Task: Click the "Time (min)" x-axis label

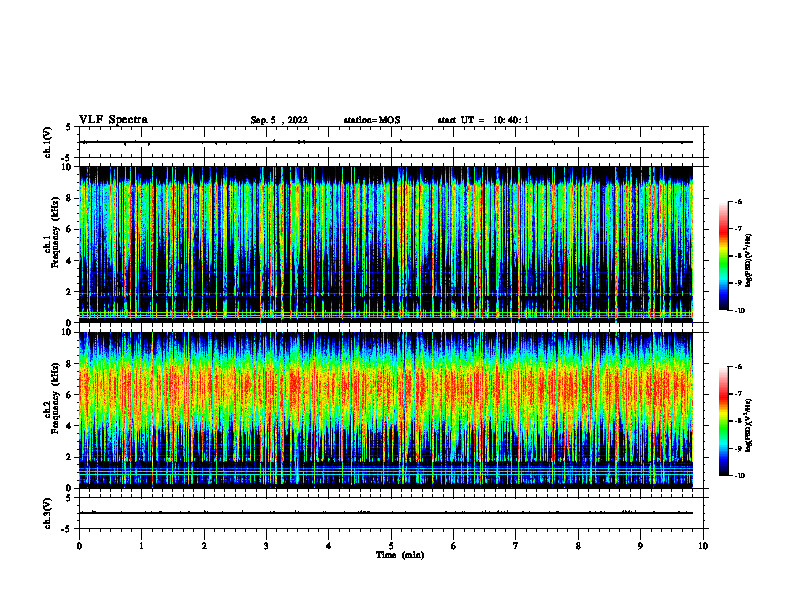Action: pyautogui.click(x=400, y=555)
